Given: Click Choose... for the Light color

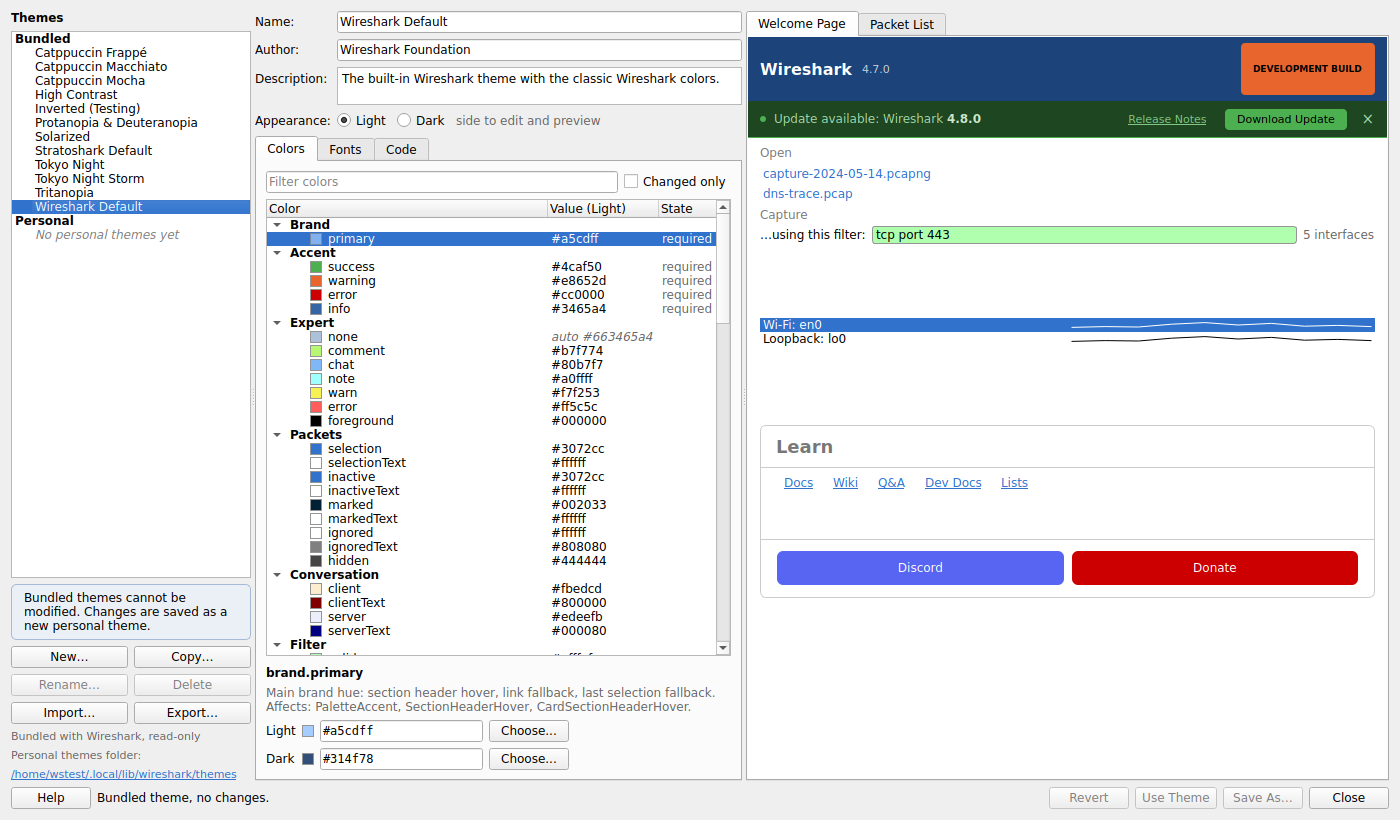Looking at the screenshot, I should (x=529, y=731).
